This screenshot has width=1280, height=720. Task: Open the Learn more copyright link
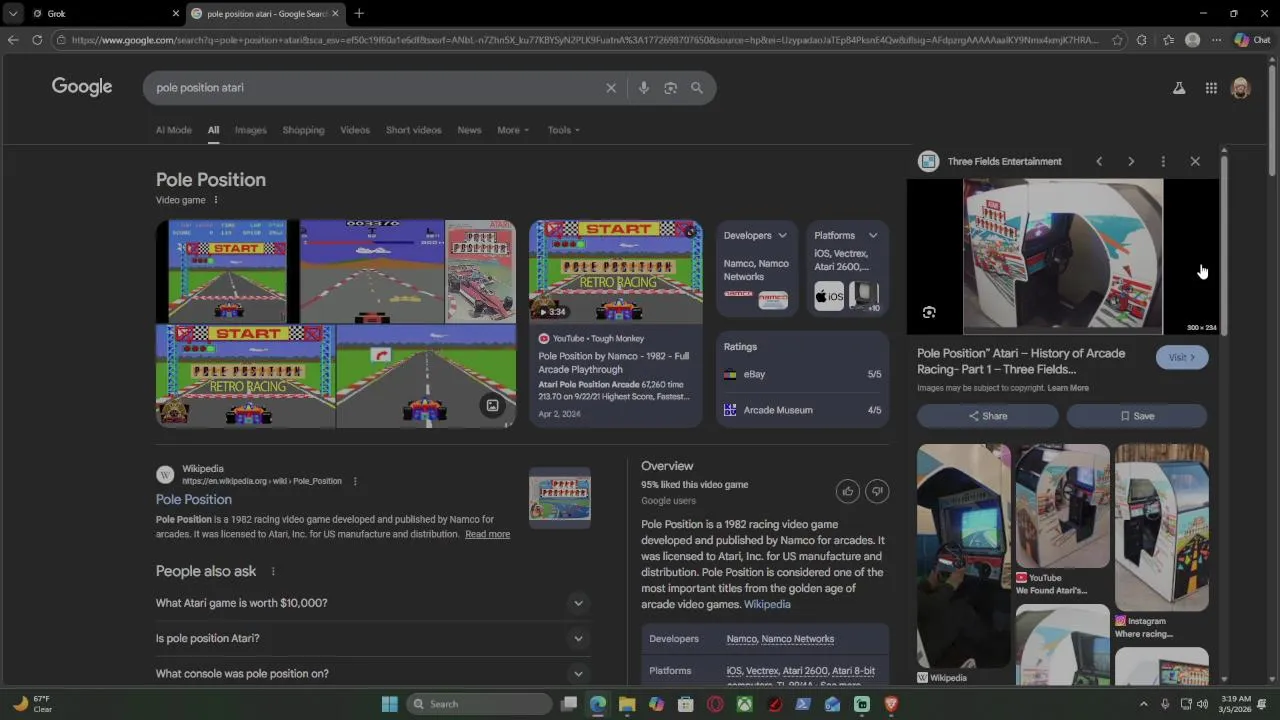(x=1068, y=388)
